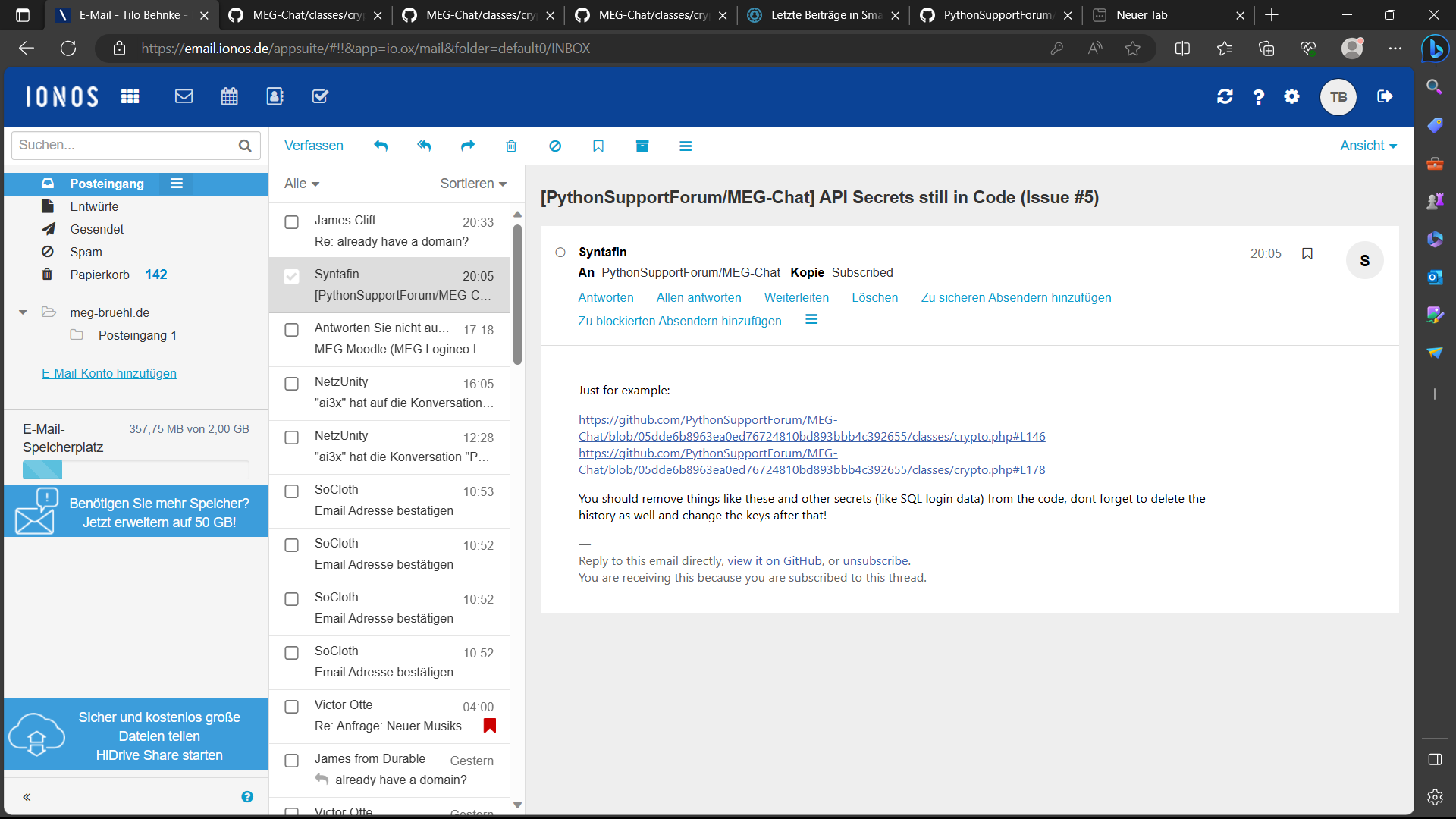Image resolution: width=1456 pixels, height=819 pixels.
Task: Switch to PythonSupportForum browser tab
Action: [x=997, y=15]
